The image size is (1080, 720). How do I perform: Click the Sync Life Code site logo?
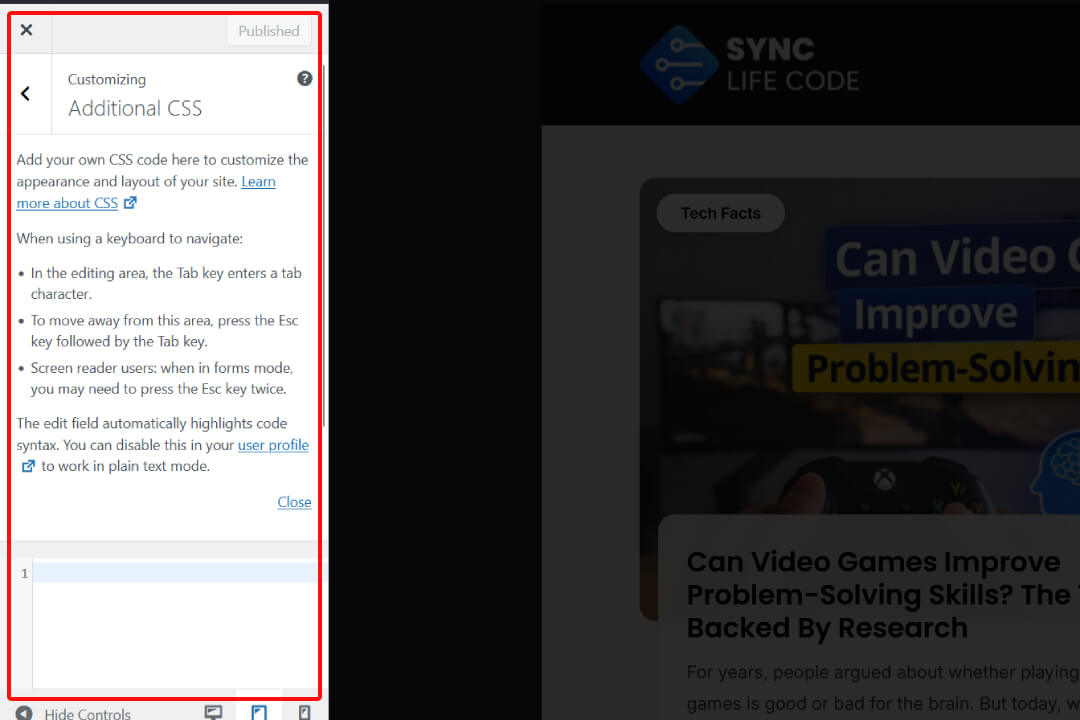coord(750,65)
